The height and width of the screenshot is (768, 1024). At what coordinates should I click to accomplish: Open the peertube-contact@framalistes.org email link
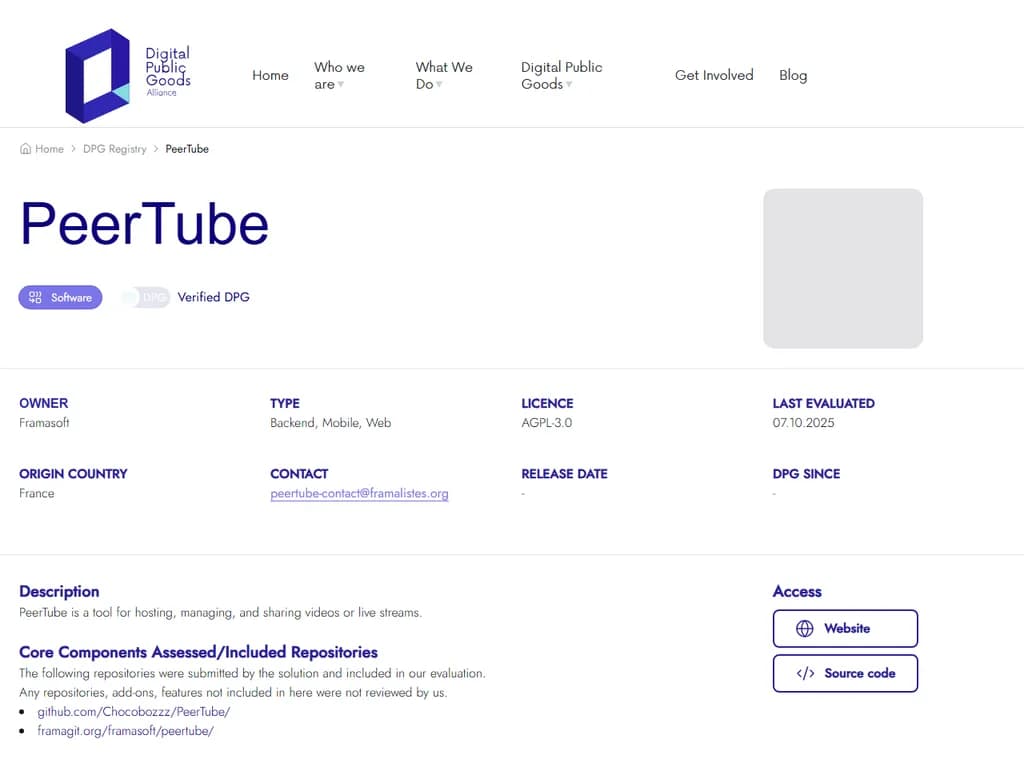tap(359, 493)
